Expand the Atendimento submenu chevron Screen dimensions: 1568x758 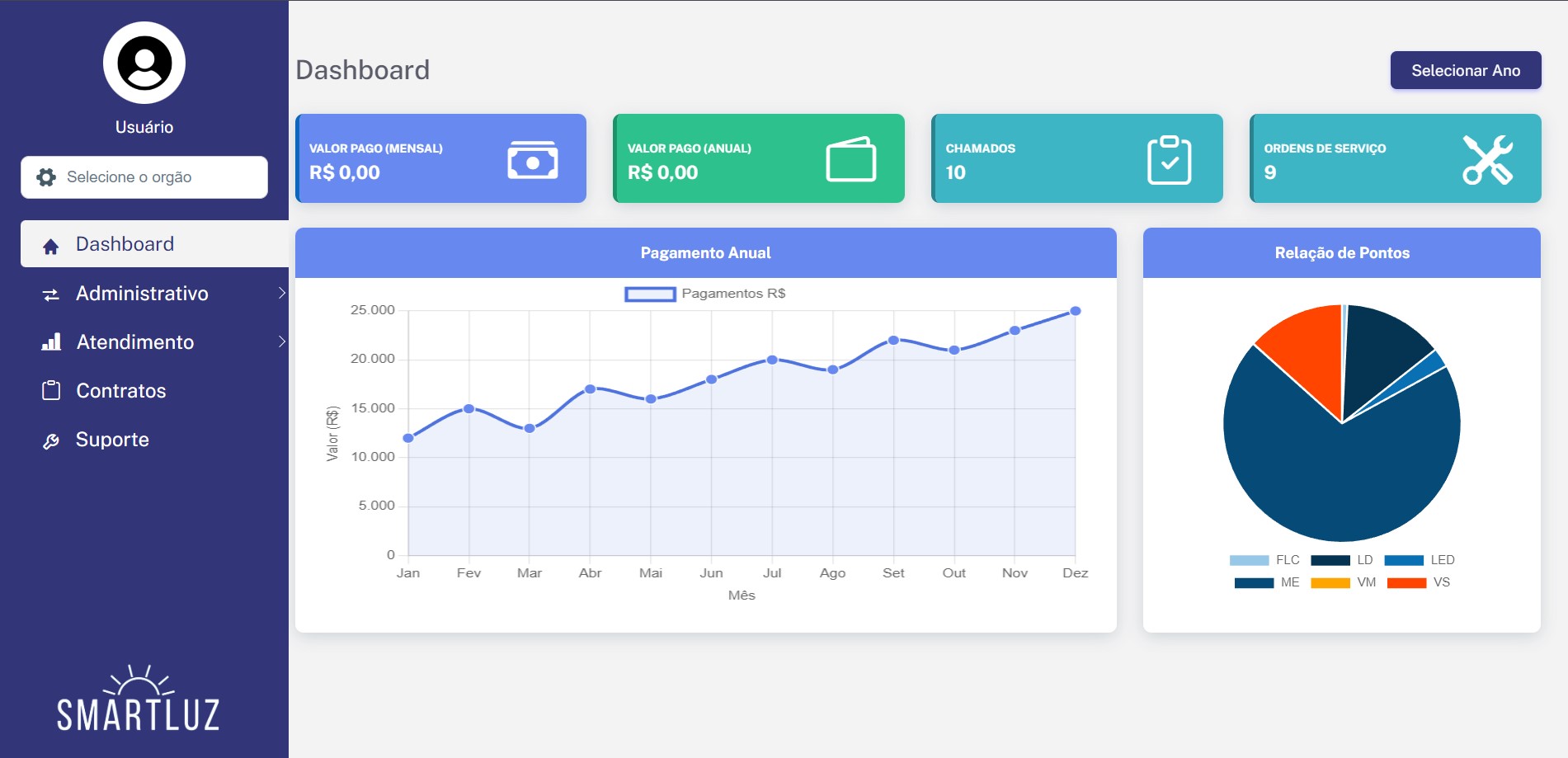click(x=281, y=341)
